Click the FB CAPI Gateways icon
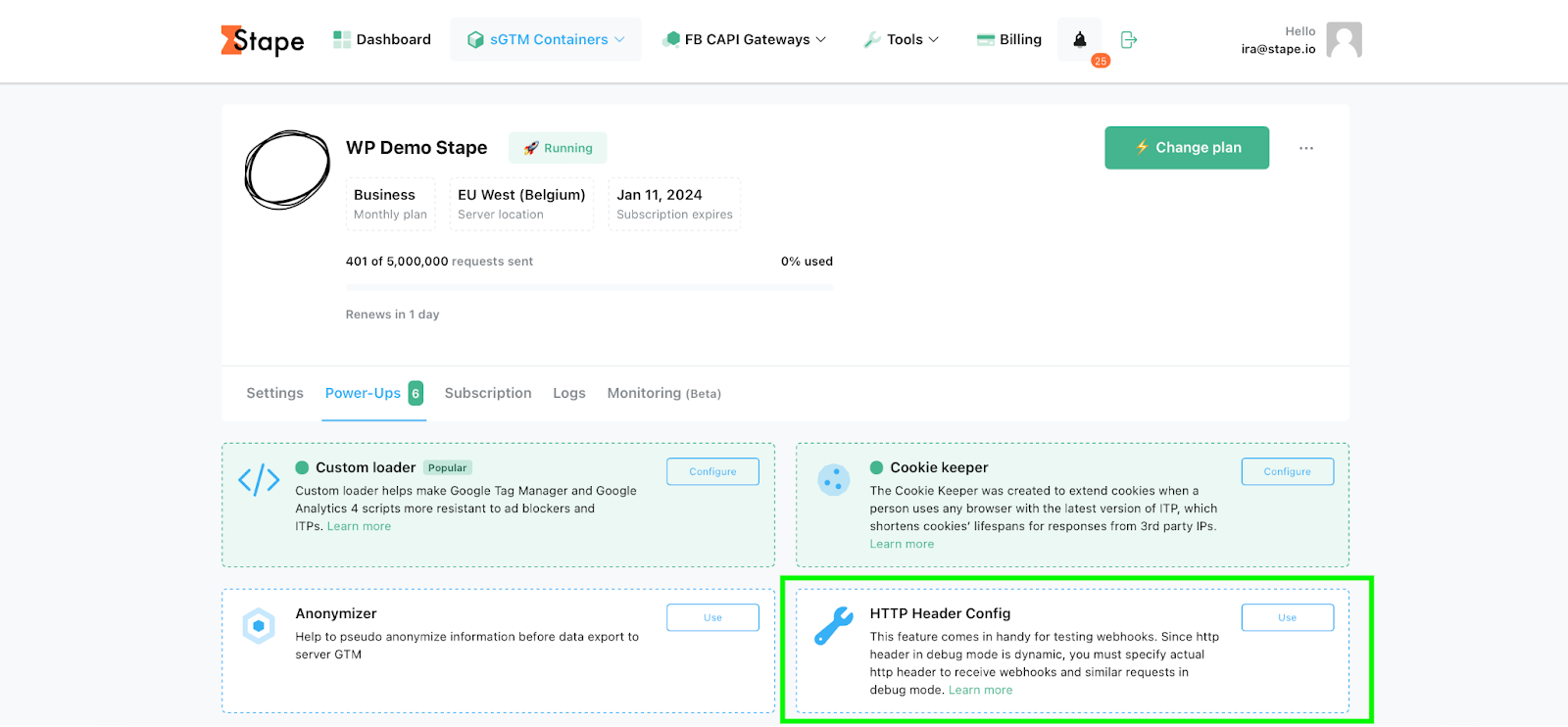Viewport: 1568px width, 727px height. 671,39
